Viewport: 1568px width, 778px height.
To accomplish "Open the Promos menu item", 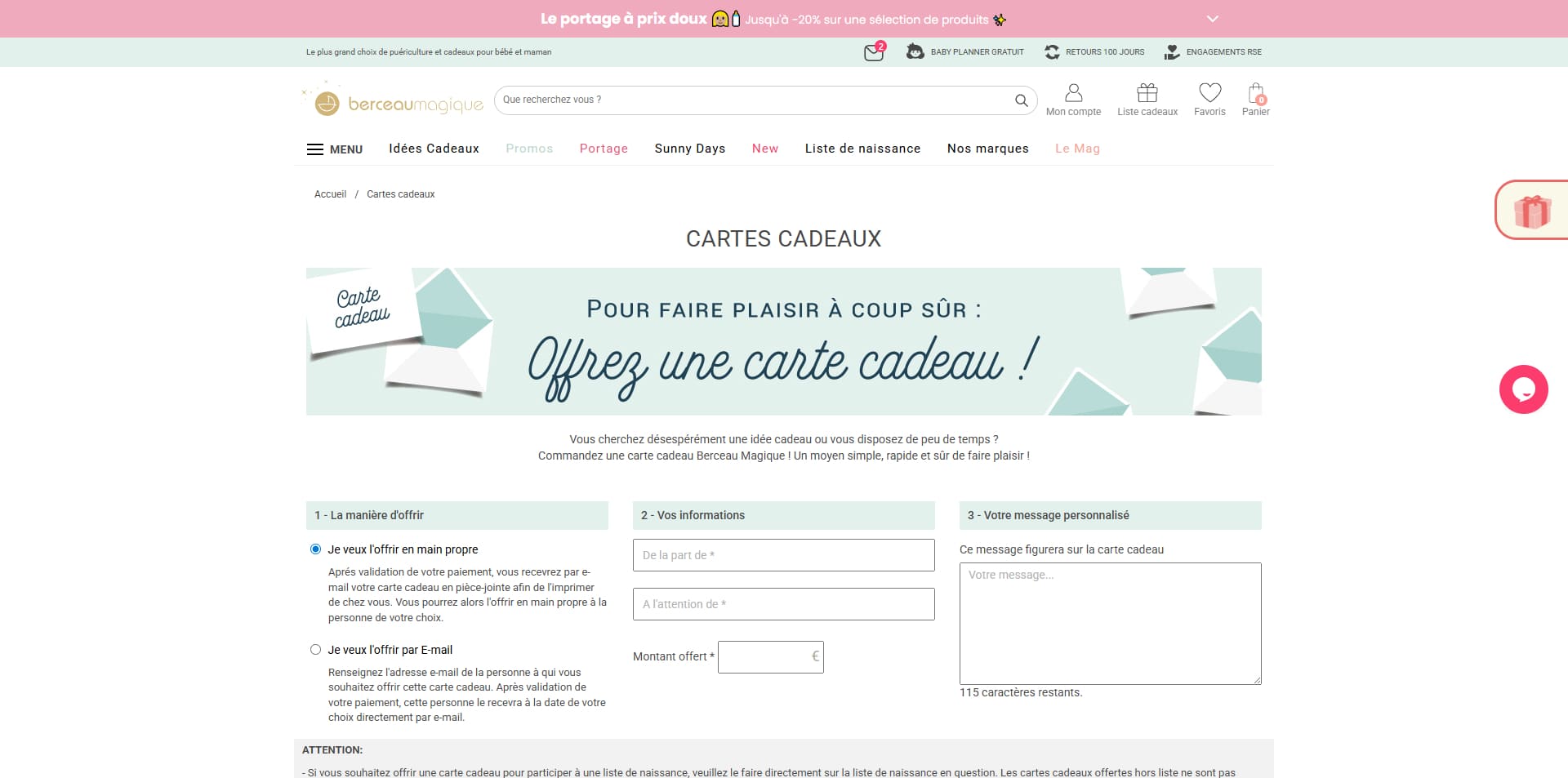I will tap(529, 149).
